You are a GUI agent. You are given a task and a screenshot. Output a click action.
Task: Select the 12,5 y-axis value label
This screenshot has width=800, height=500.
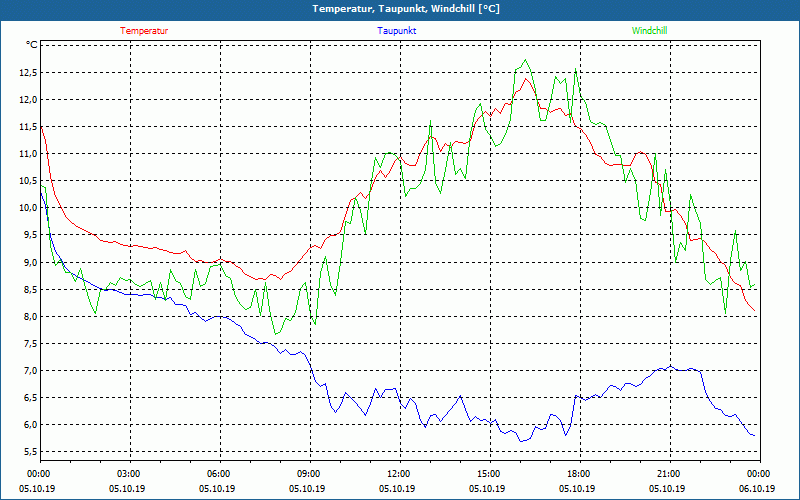[x=25, y=73]
